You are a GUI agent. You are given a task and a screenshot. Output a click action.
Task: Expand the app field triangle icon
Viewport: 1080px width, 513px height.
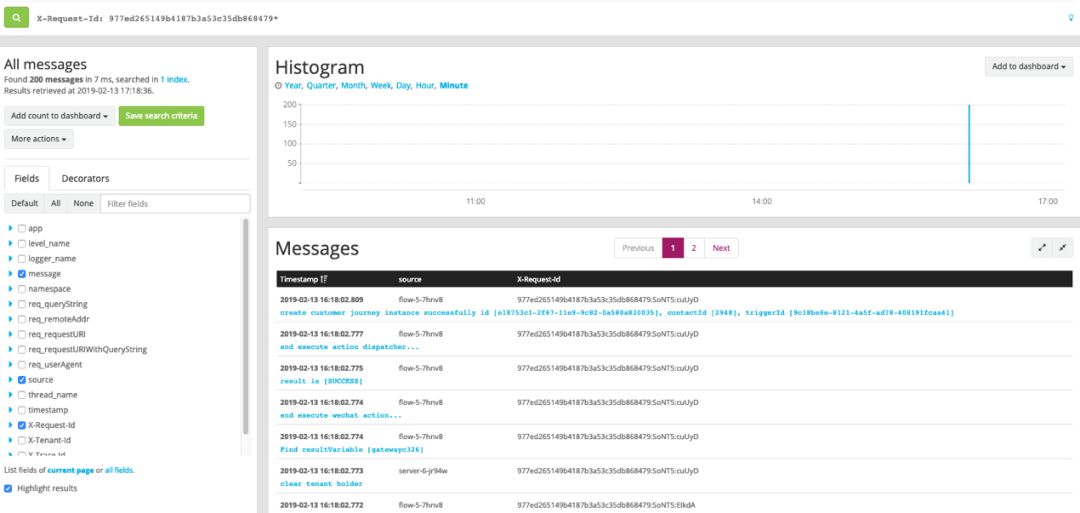(10, 228)
